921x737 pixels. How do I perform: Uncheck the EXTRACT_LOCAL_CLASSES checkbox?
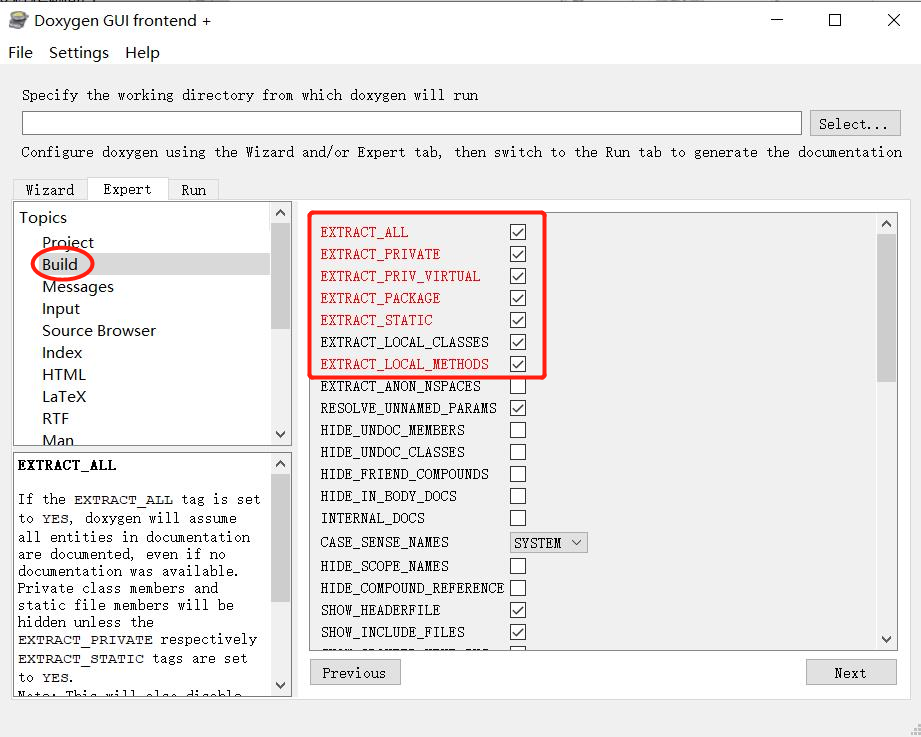pos(517,342)
